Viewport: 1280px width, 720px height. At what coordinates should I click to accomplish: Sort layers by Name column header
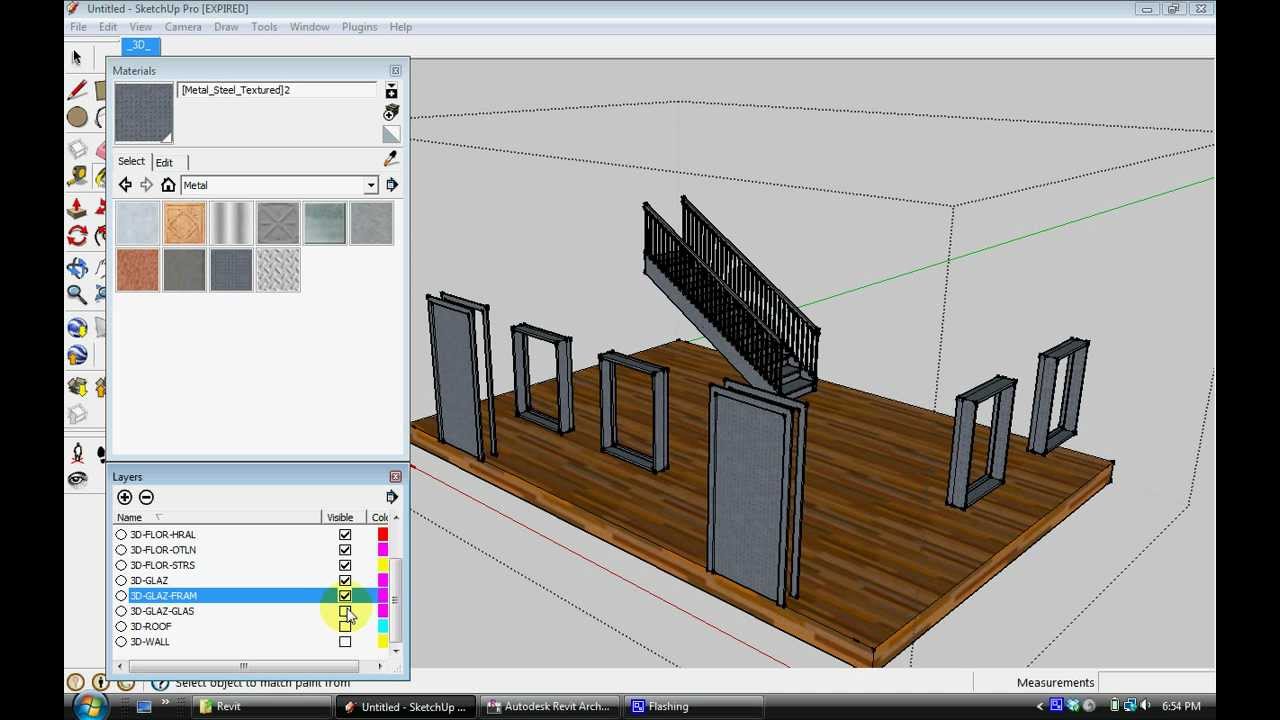[x=218, y=517]
